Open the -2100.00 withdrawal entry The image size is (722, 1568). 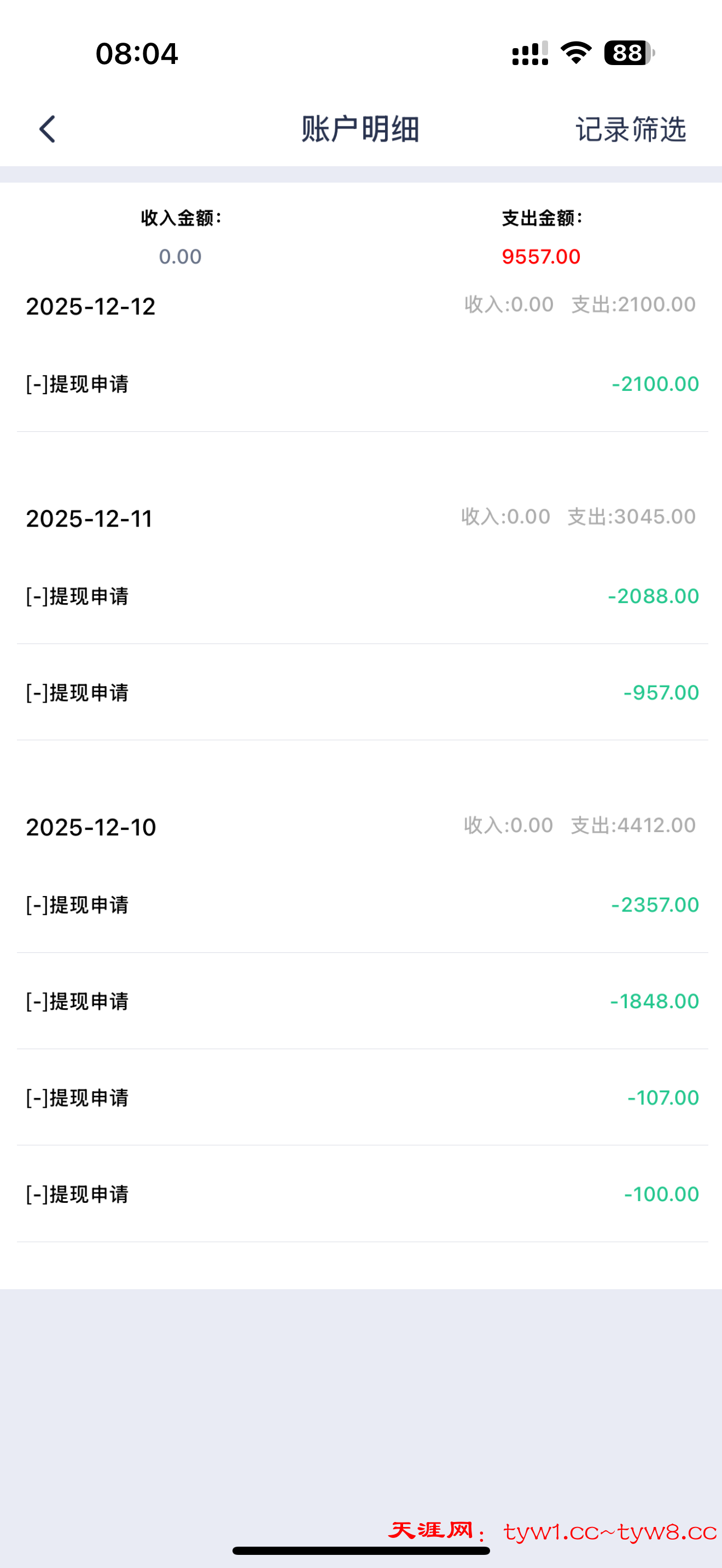(362, 384)
